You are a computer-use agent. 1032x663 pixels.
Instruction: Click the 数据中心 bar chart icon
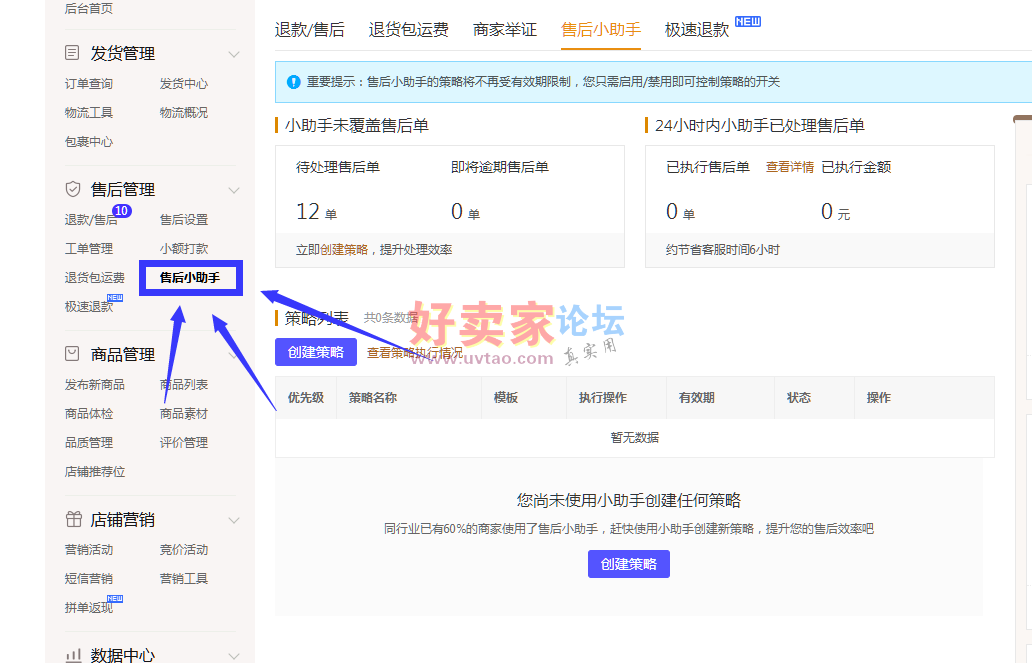pos(72,655)
